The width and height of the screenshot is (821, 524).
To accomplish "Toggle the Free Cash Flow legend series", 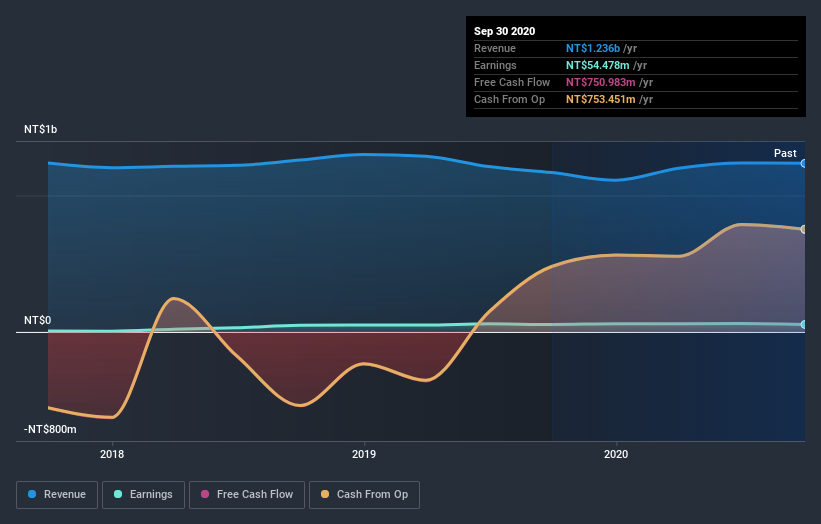I will pyautogui.click(x=247, y=495).
